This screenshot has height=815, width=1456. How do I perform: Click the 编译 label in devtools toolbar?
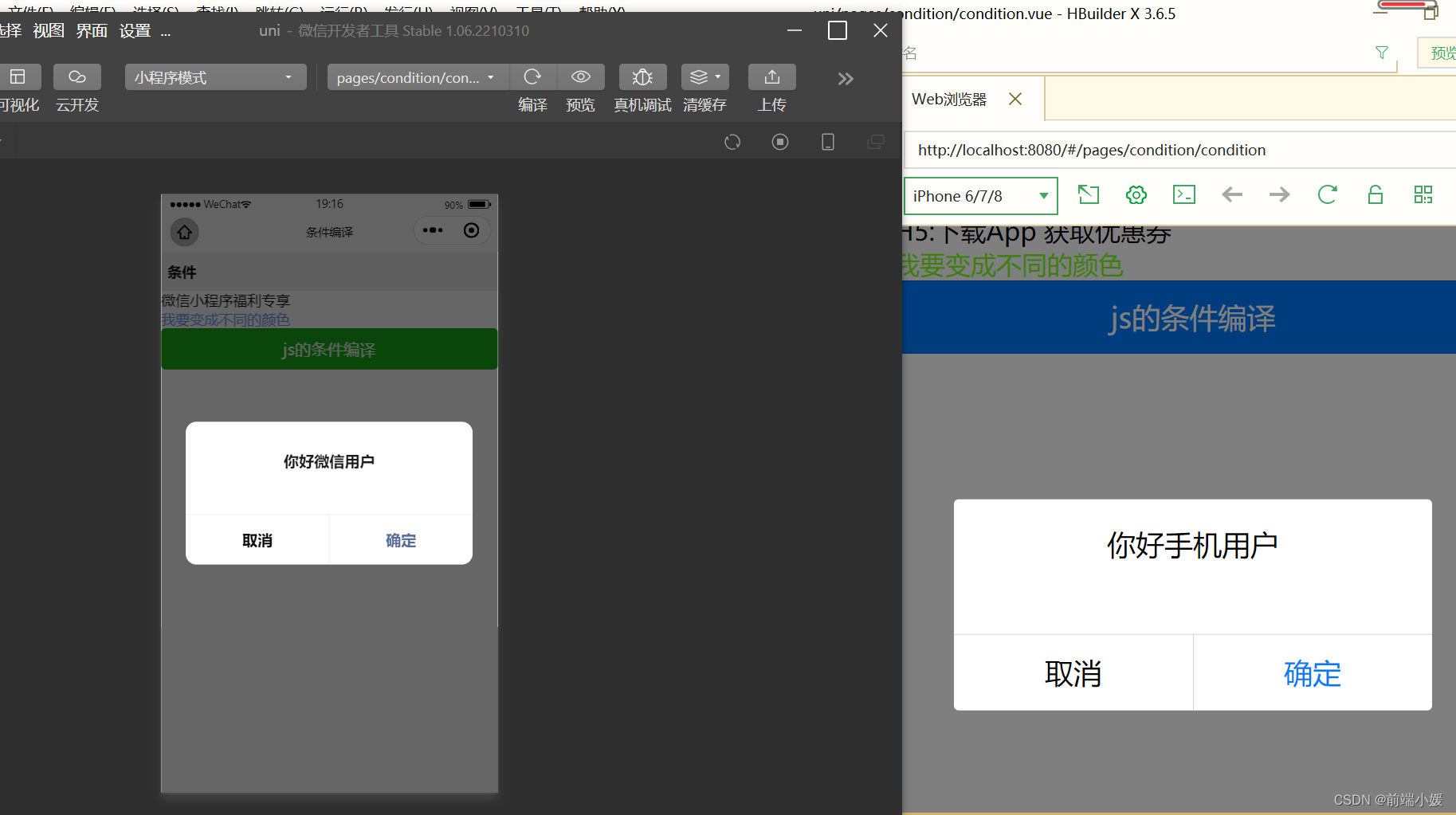(x=532, y=105)
